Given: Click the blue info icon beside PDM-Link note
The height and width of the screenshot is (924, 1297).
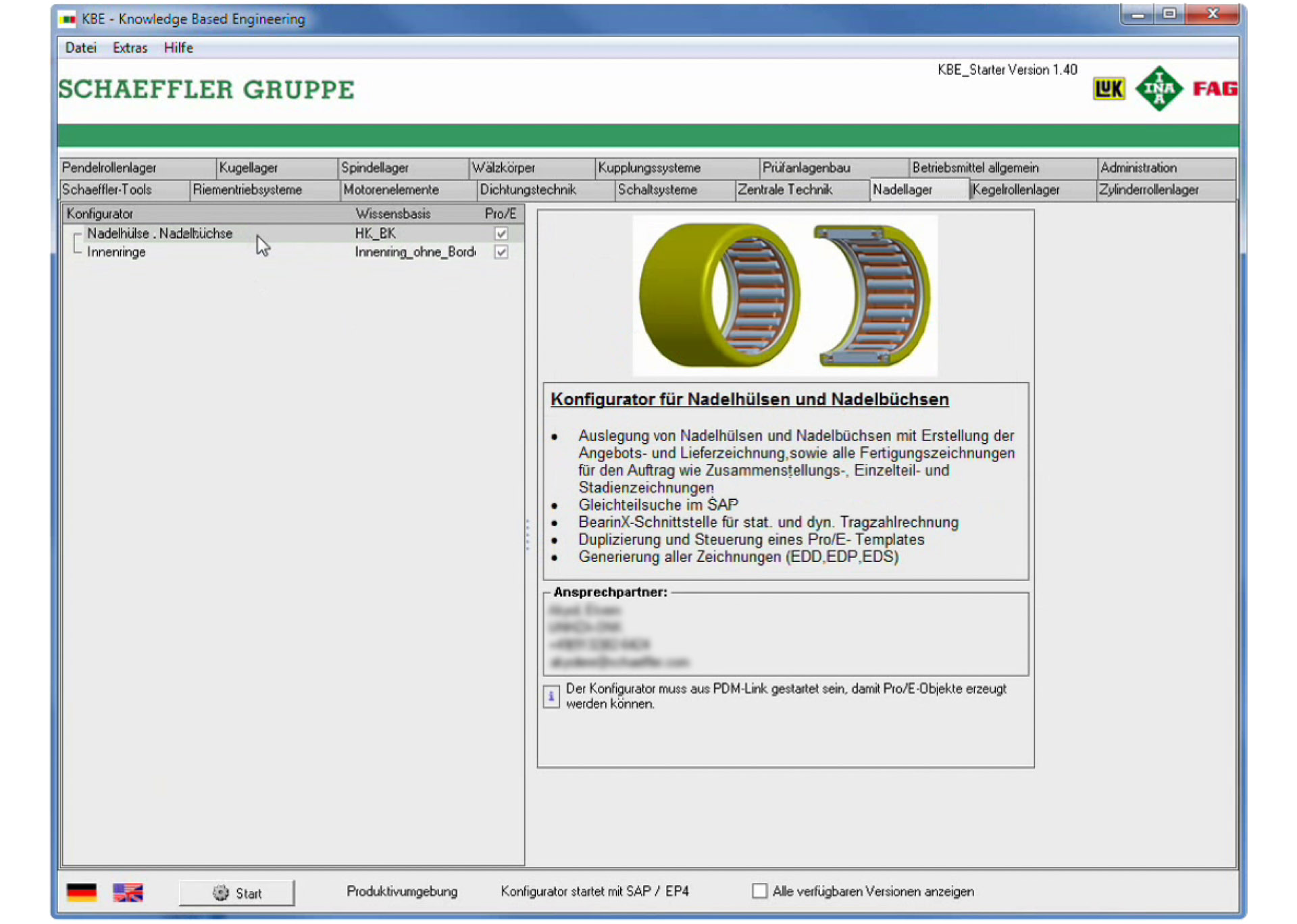Looking at the screenshot, I should coord(551,696).
